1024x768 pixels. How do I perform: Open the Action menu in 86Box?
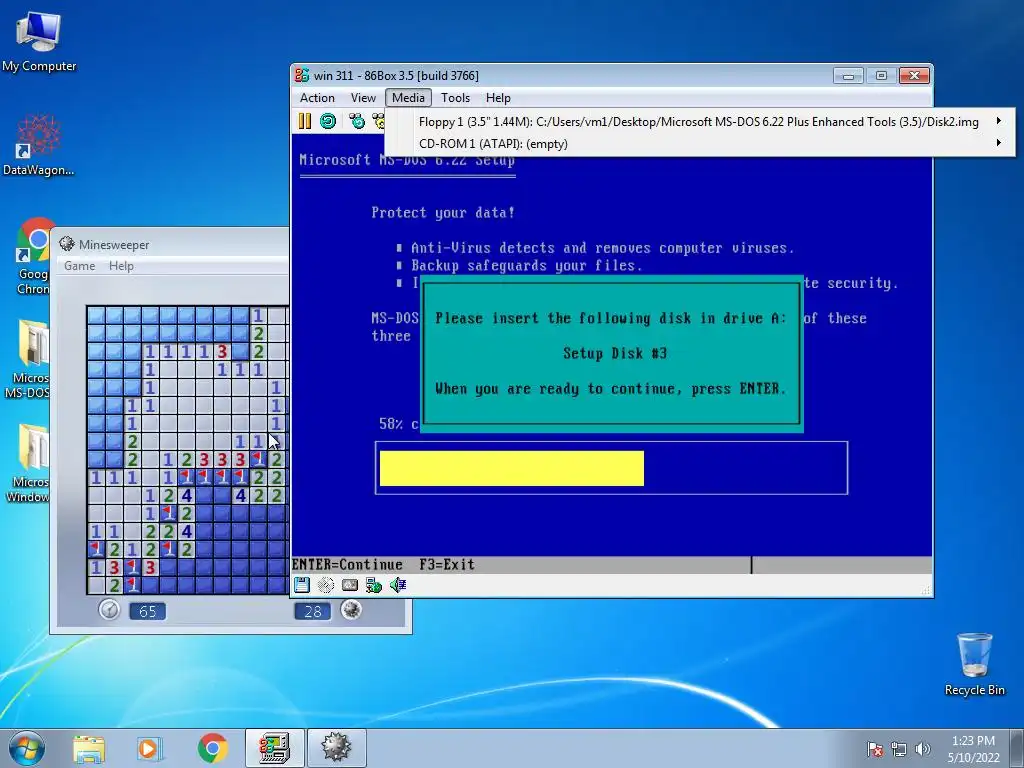tap(317, 98)
